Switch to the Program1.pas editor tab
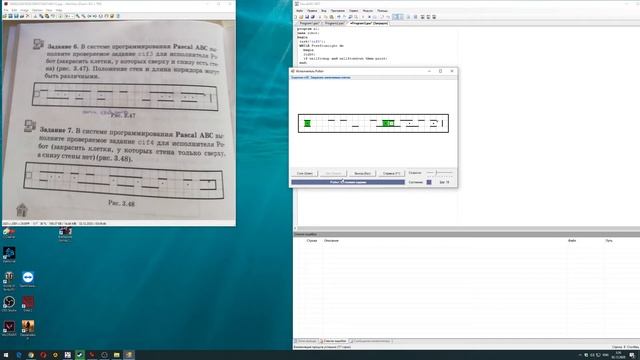The image size is (640, 360). (x=309, y=23)
